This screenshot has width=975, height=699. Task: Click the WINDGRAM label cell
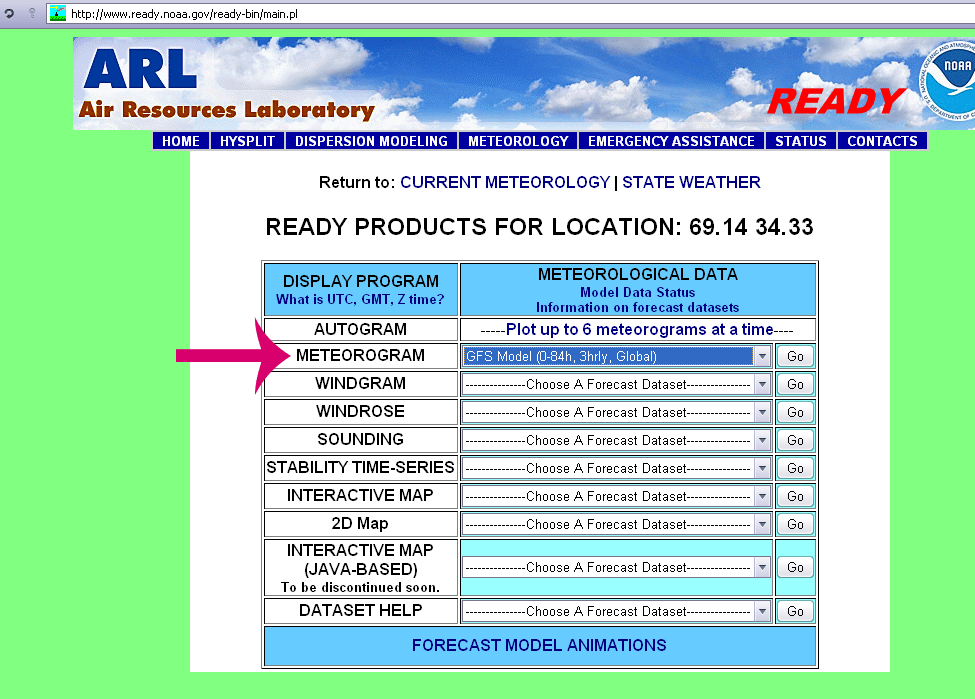pyautogui.click(x=361, y=384)
